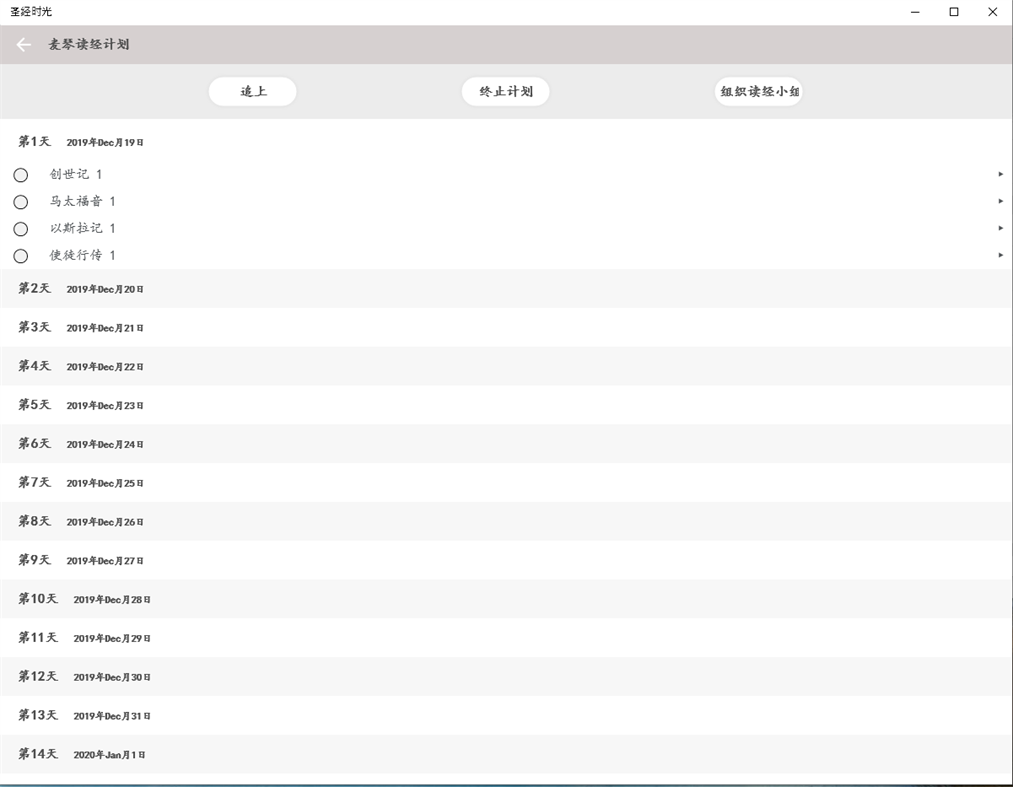Screen dimensions: 1013x787
Task: Navigate back using the back arrow
Action: tap(22, 45)
